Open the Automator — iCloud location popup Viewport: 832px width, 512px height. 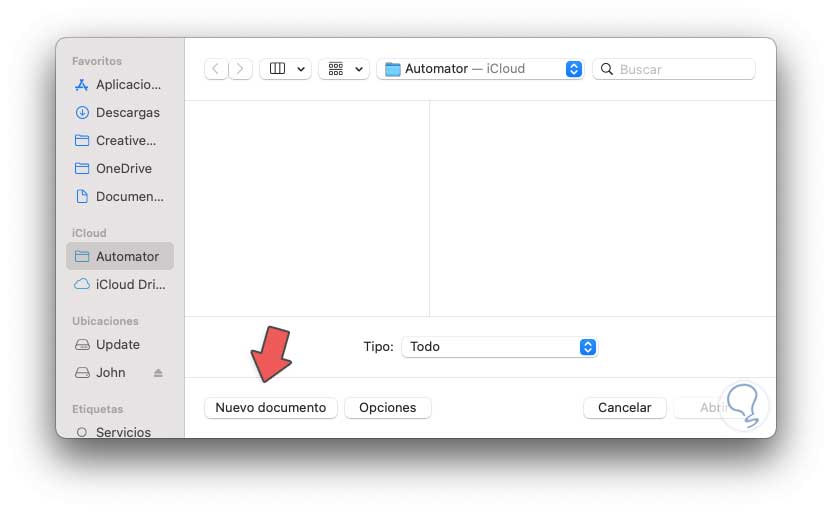click(x=480, y=69)
